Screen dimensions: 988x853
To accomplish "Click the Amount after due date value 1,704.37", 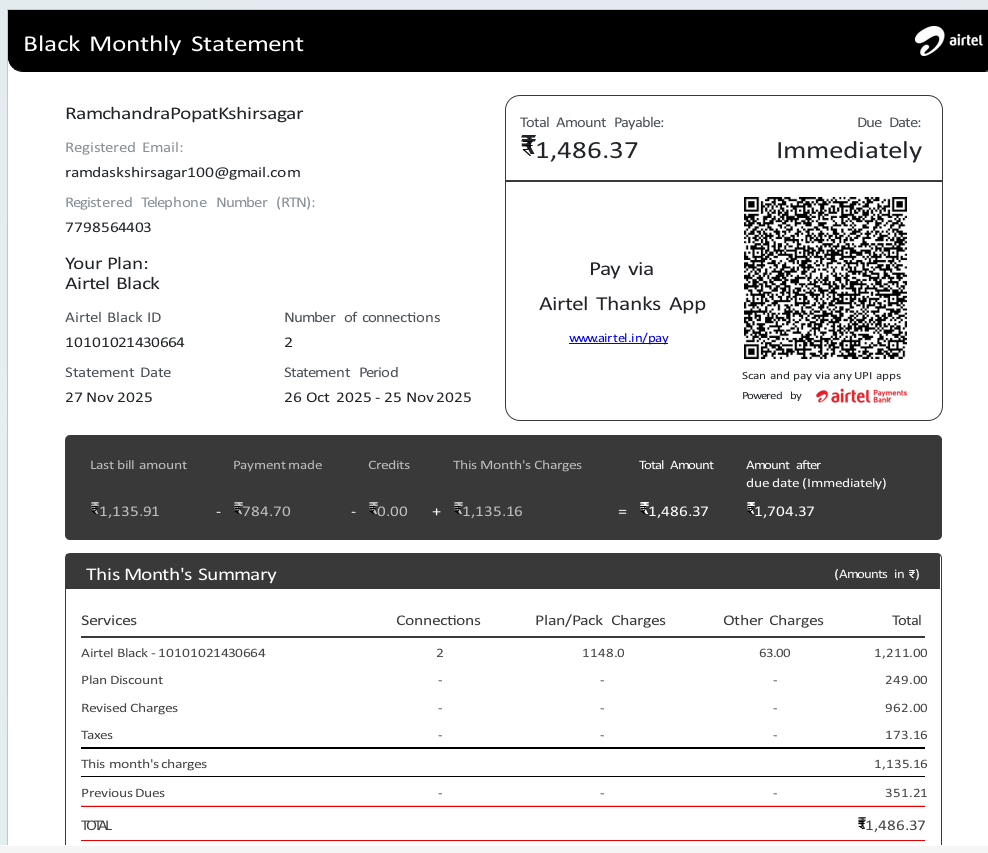I will (x=780, y=511).
